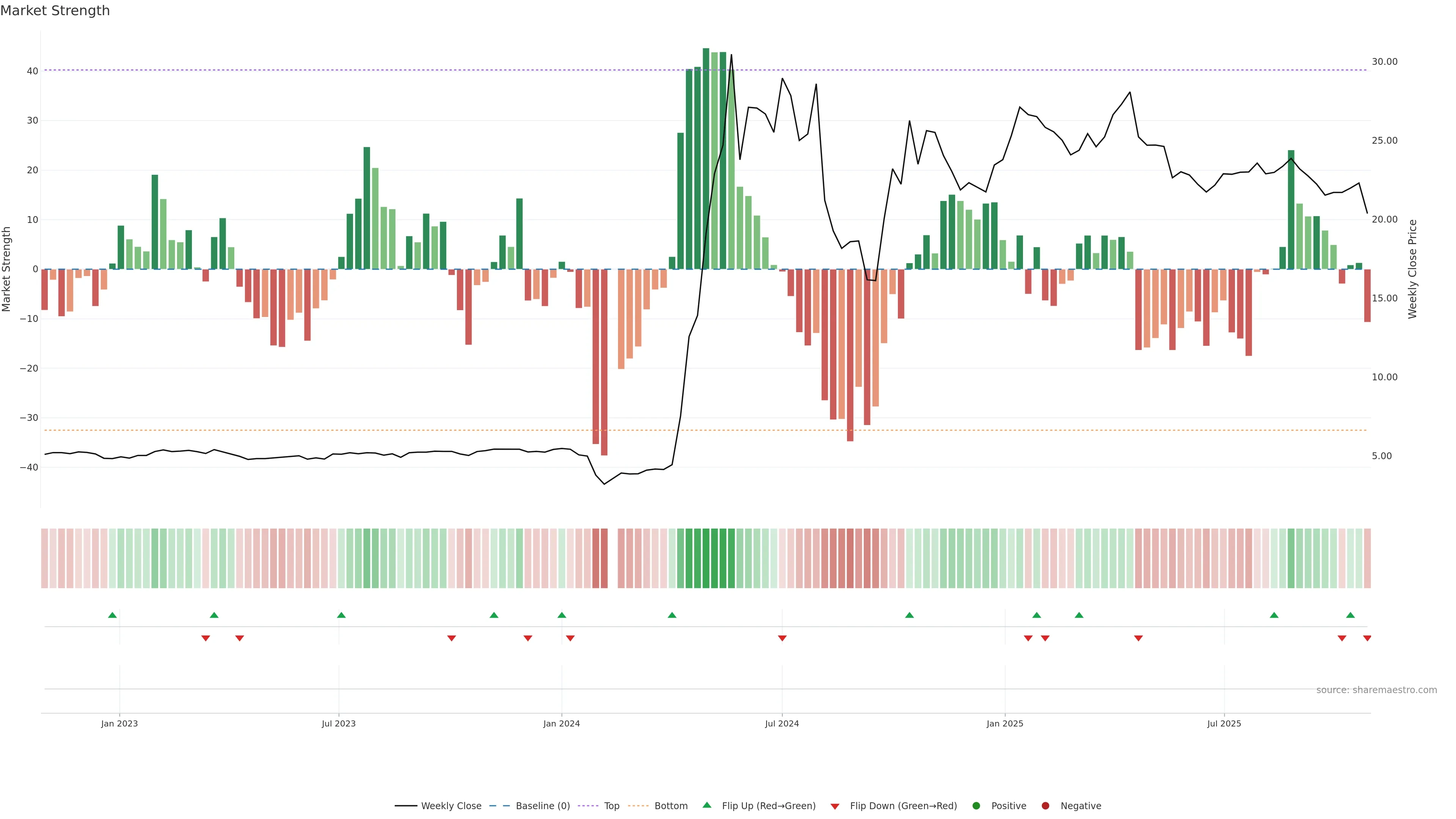Click Flip Up green triangle legend icon
The image size is (1456, 819).
(x=706, y=805)
